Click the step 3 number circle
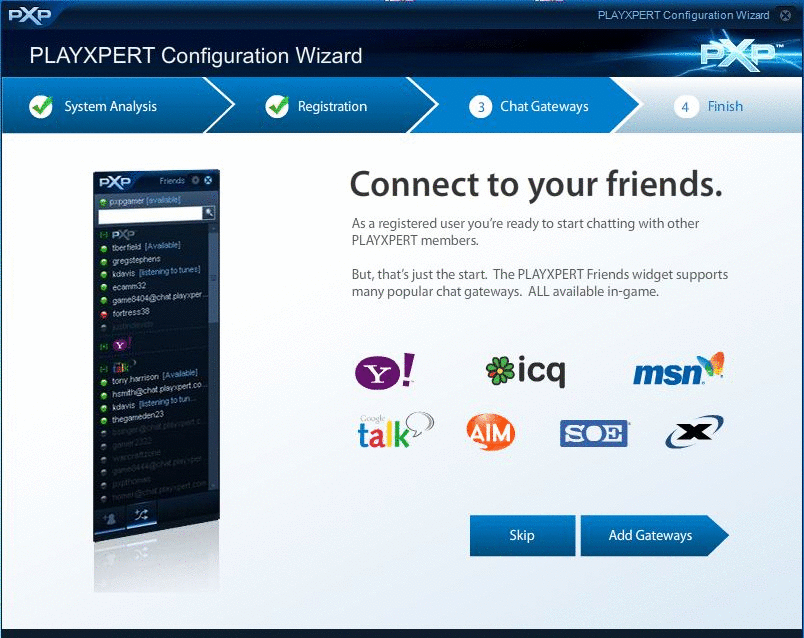Viewport: 804px width, 638px height. [480, 107]
